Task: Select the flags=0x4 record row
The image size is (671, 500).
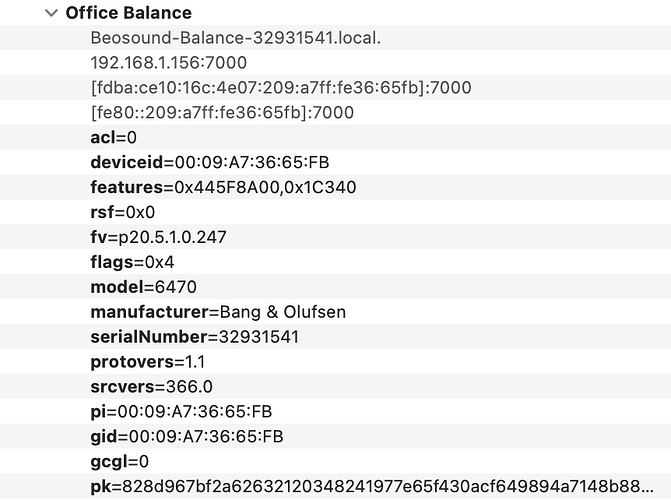Action: [x=132, y=262]
